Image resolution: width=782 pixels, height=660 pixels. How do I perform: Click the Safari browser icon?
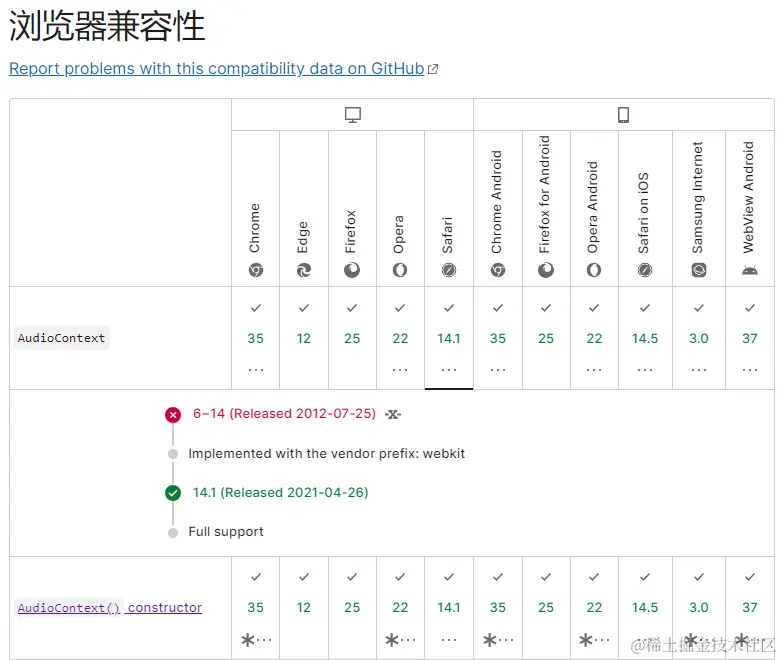(449, 270)
